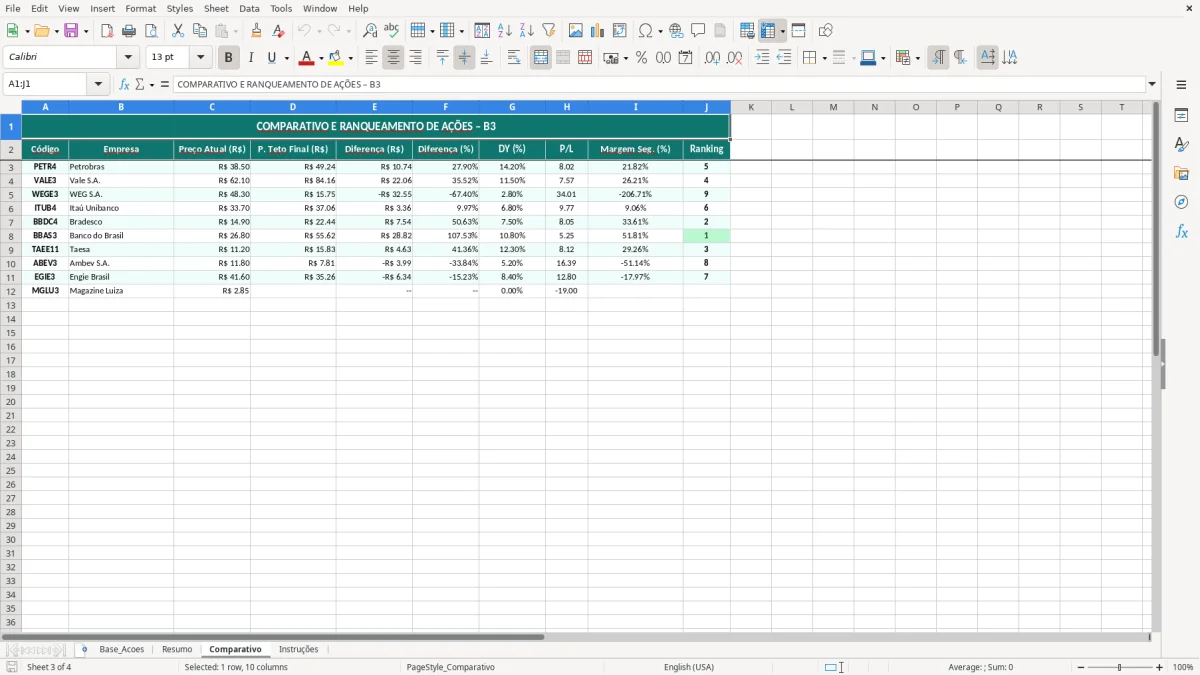Apply the yellow background color swatch
The width and height of the screenshot is (1200, 675).
click(x=336, y=58)
